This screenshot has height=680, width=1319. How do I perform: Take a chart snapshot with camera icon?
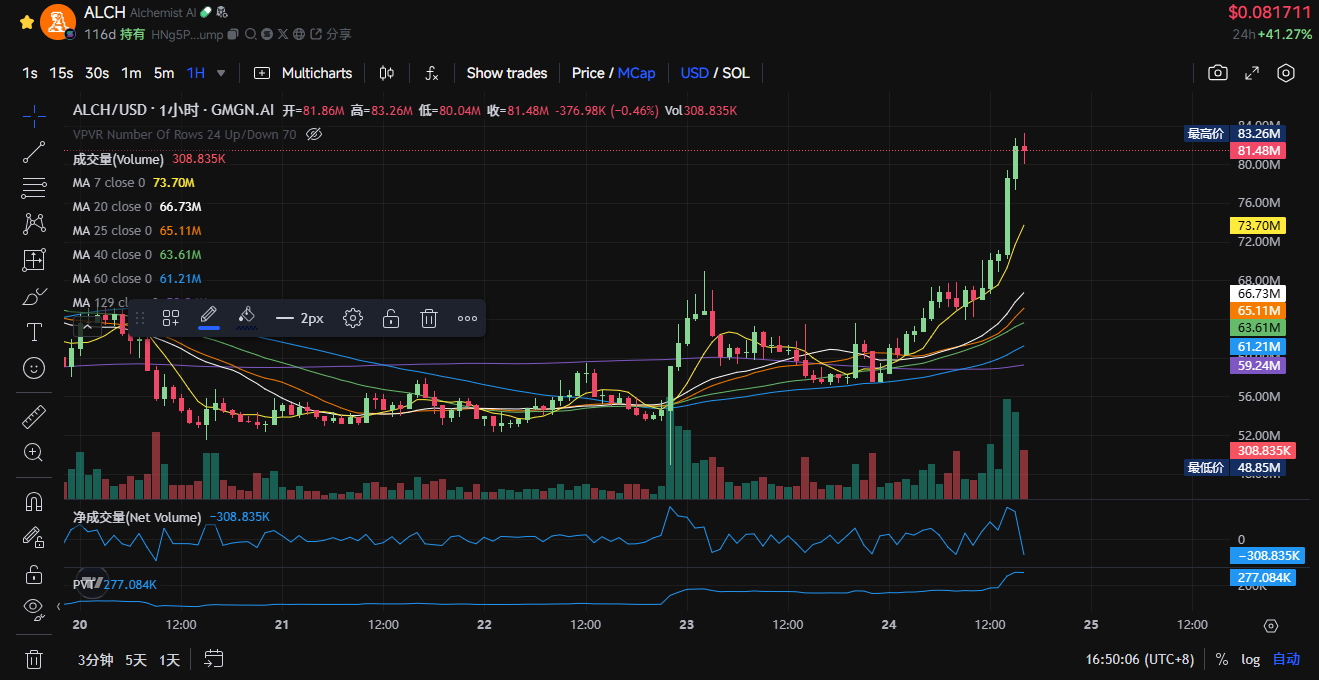pyautogui.click(x=1217, y=73)
